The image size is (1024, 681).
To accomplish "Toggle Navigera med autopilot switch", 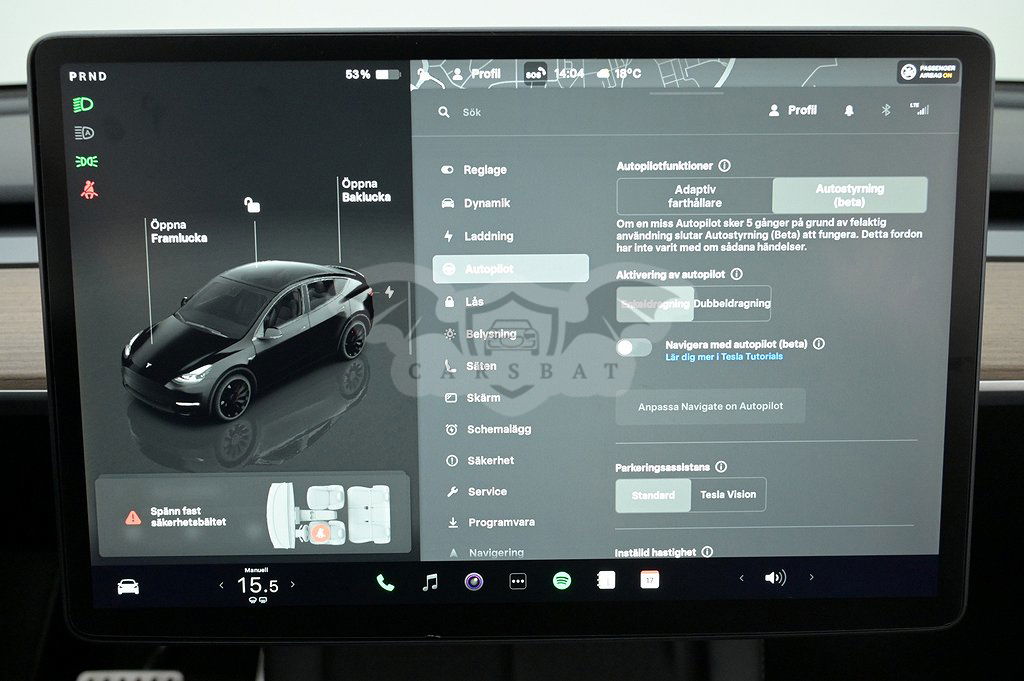I will (634, 347).
